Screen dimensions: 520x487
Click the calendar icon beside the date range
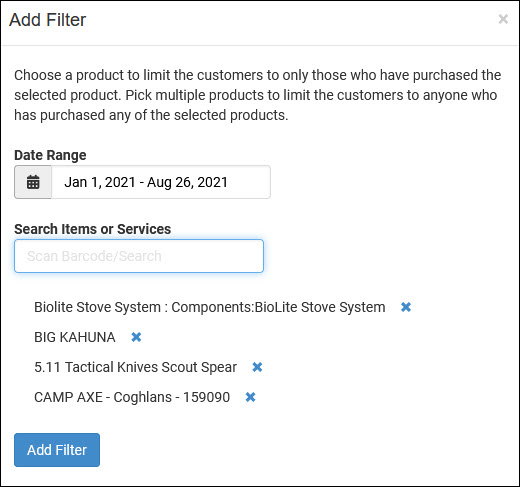tap(33, 182)
